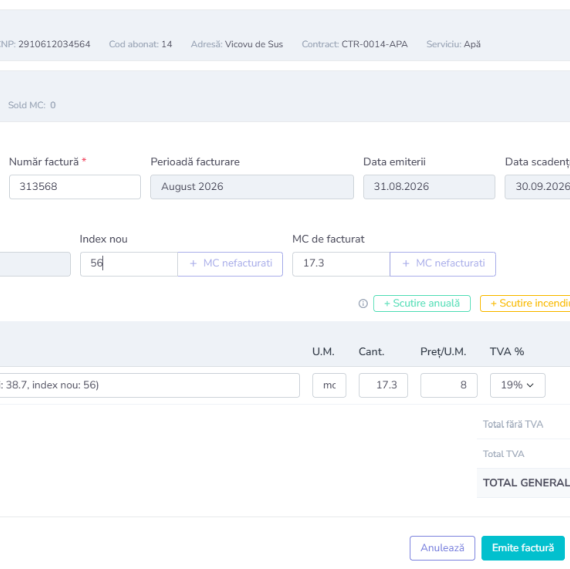
Task: Click the Data emiterii field 31.08.2026
Action: 429,187
